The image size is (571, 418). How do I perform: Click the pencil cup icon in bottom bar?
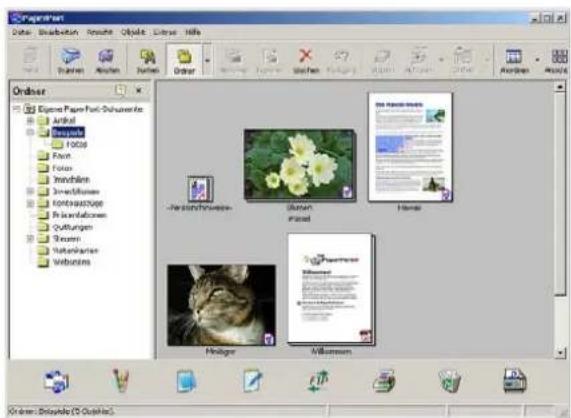click(121, 380)
